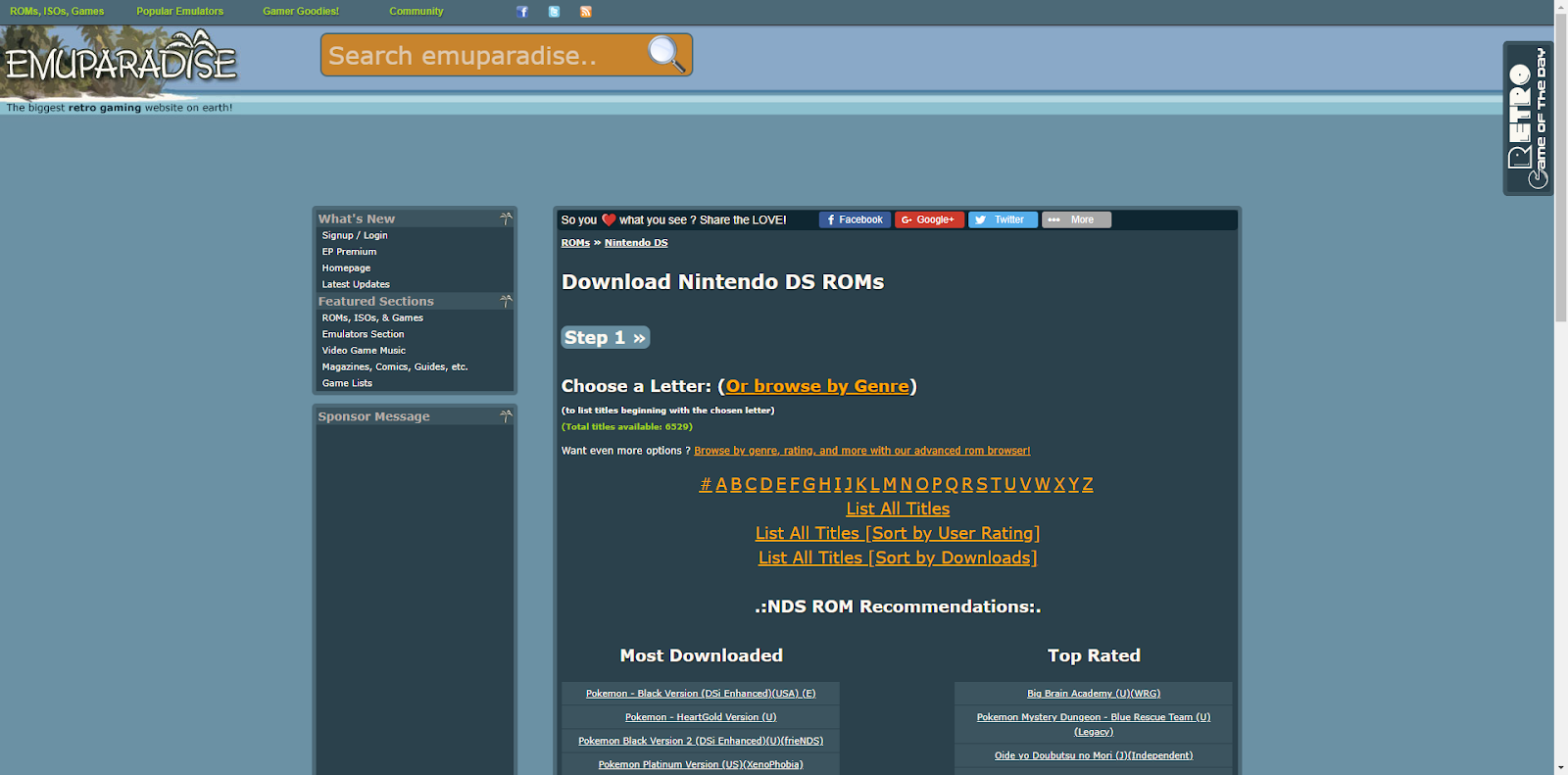
Task: Go to Signup / Login
Action: pos(355,235)
